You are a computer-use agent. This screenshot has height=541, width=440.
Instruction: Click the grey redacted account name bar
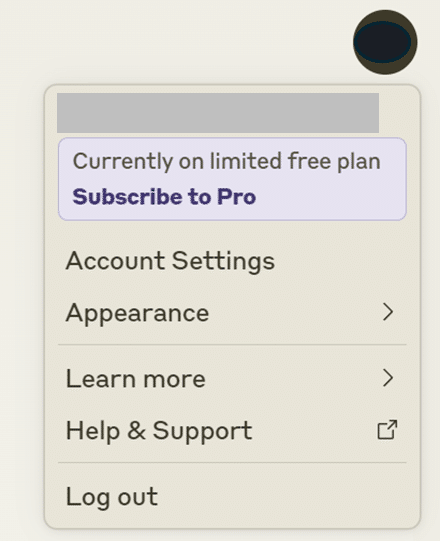point(218,113)
